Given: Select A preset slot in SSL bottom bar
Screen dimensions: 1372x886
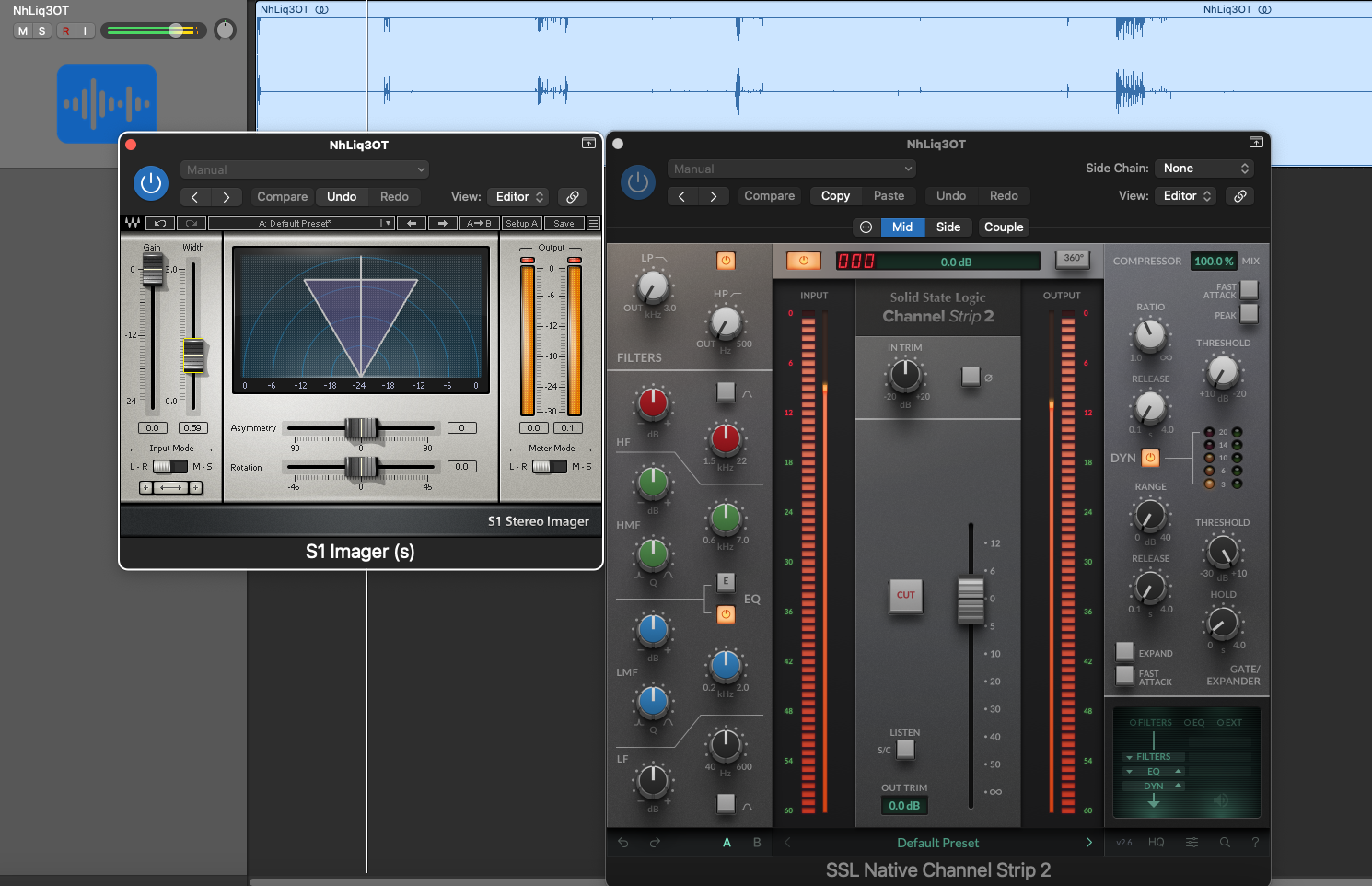Looking at the screenshot, I should click(x=727, y=843).
